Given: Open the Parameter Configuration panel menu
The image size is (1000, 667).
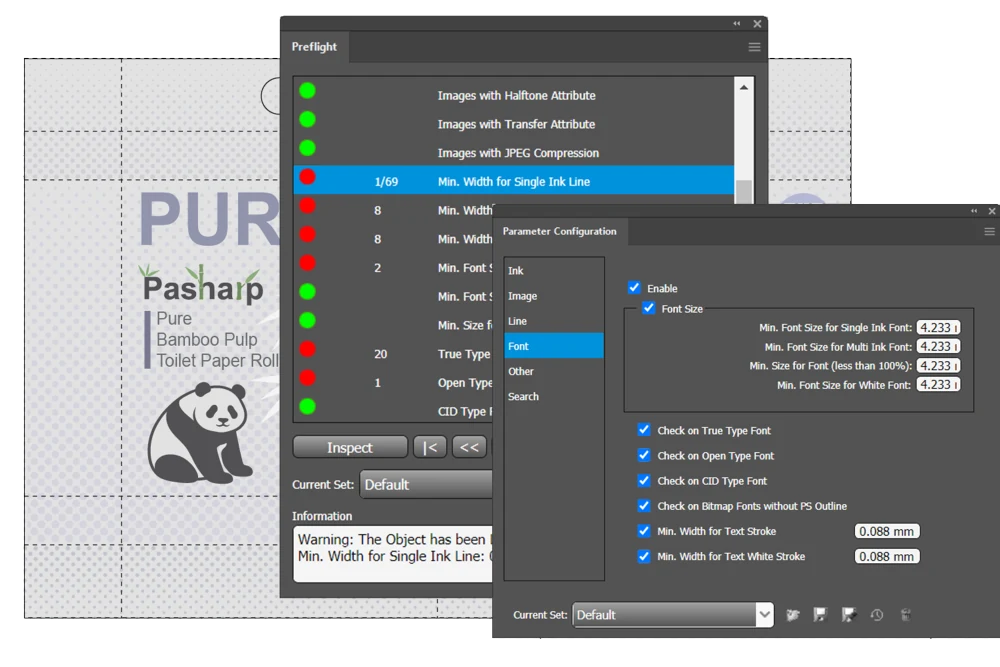Looking at the screenshot, I should point(989,232).
